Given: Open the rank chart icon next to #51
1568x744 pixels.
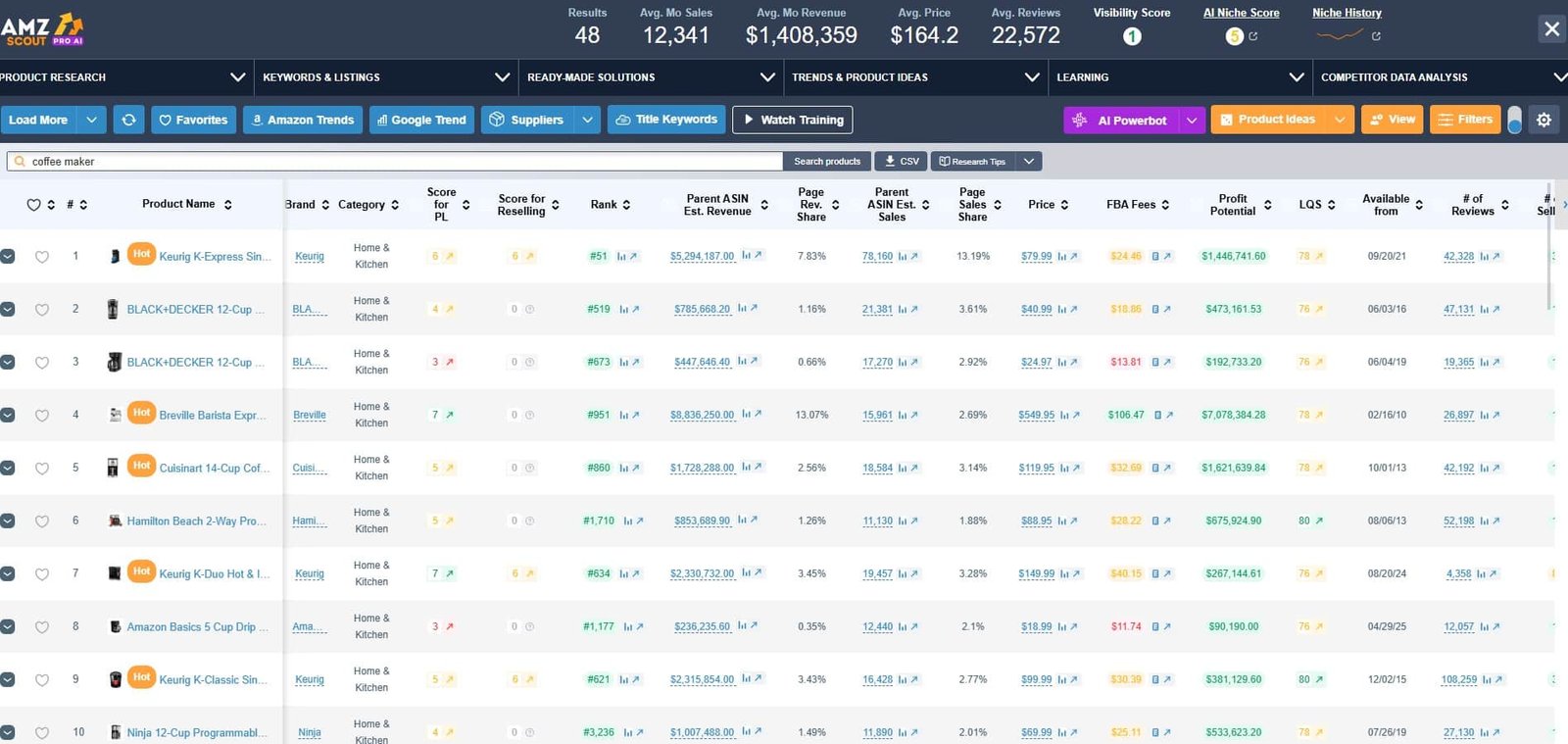Looking at the screenshot, I should point(621,256).
